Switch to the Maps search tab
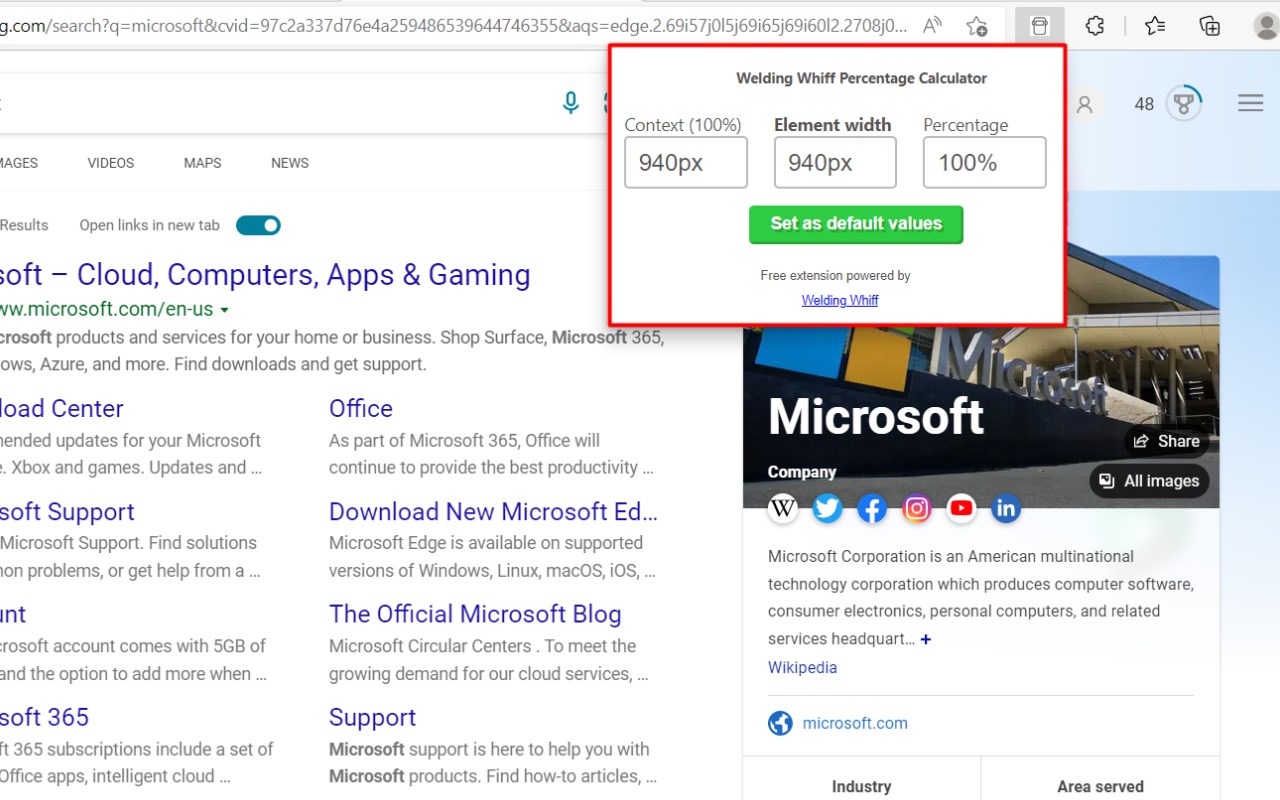This screenshot has width=1280, height=800. (x=202, y=163)
